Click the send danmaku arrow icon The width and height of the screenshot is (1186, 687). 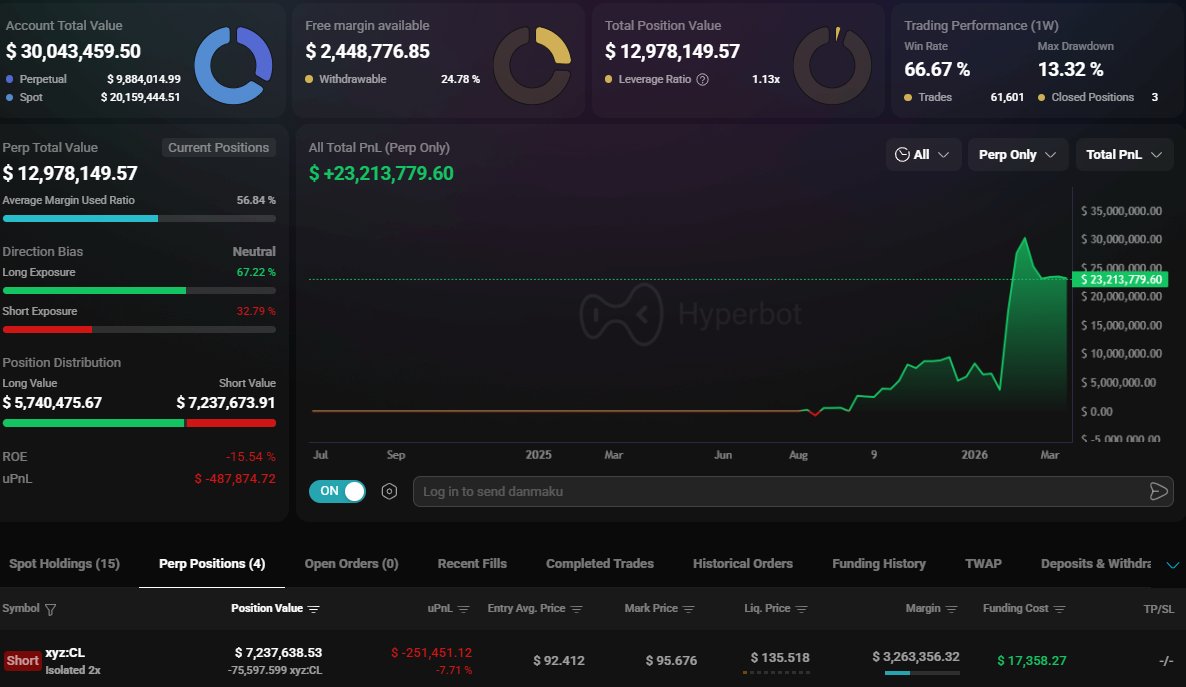(1158, 491)
